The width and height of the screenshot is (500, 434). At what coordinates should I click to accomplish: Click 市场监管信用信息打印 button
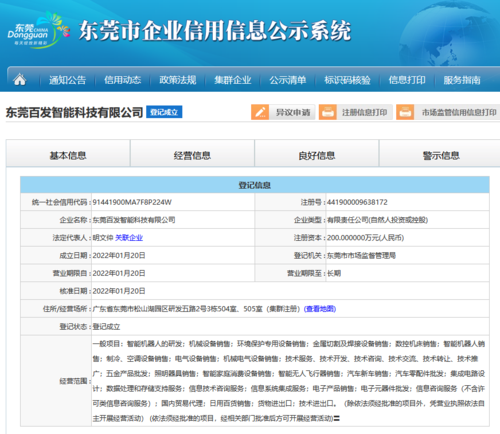point(448,112)
